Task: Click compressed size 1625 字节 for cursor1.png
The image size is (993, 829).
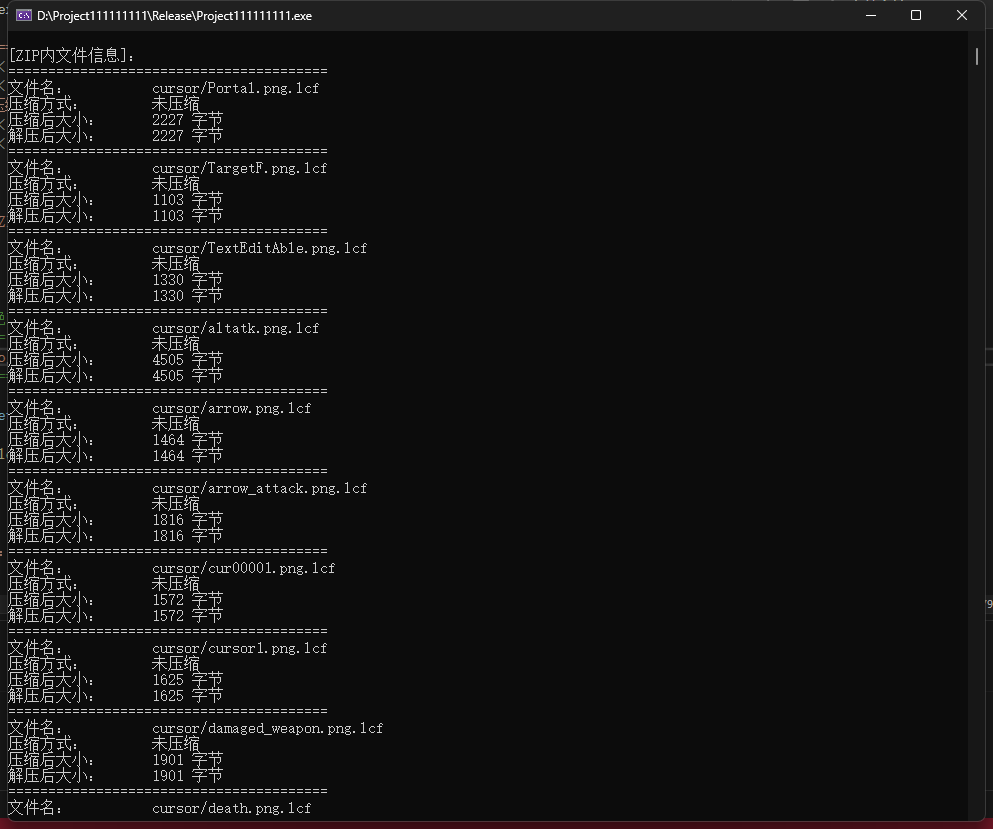Action: (187, 680)
